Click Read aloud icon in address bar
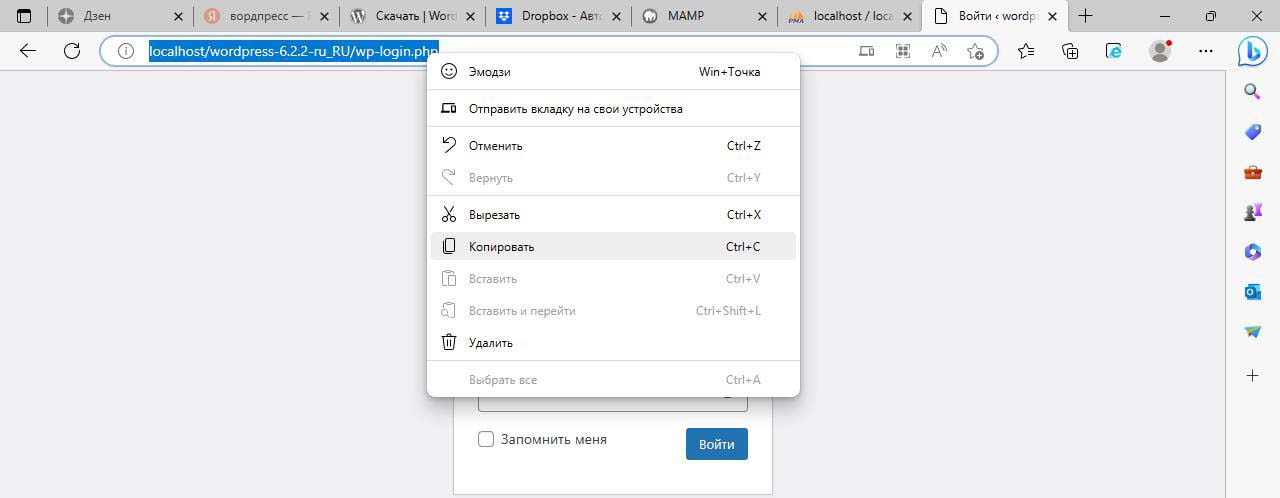This screenshot has width=1280, height=498. [x=939, y=51]
